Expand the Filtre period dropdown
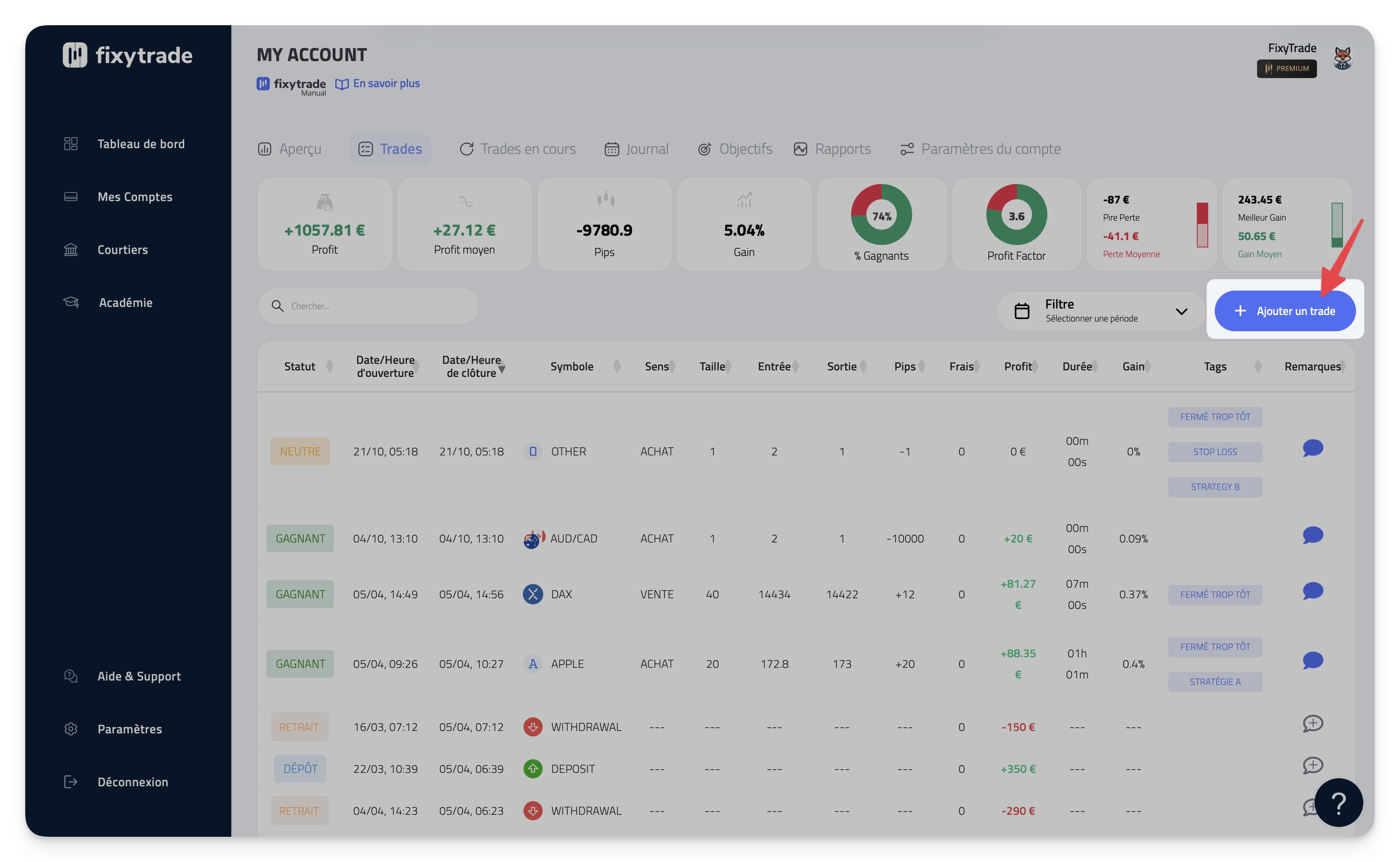The image size is (1400, 862). coord(1181,311)
